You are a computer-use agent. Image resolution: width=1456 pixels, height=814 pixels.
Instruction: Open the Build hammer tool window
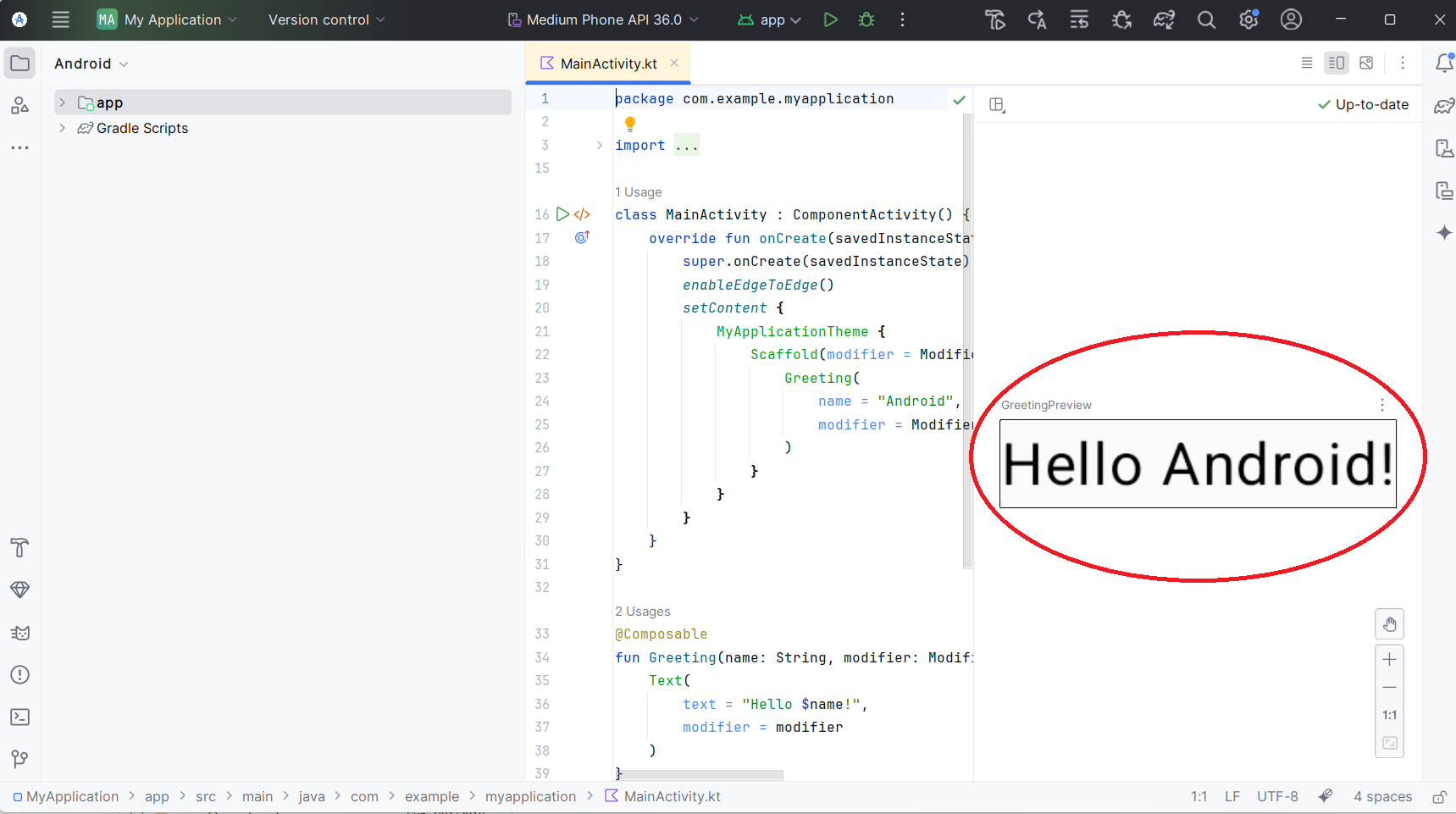pyautogui.click(x=20, y=547)
